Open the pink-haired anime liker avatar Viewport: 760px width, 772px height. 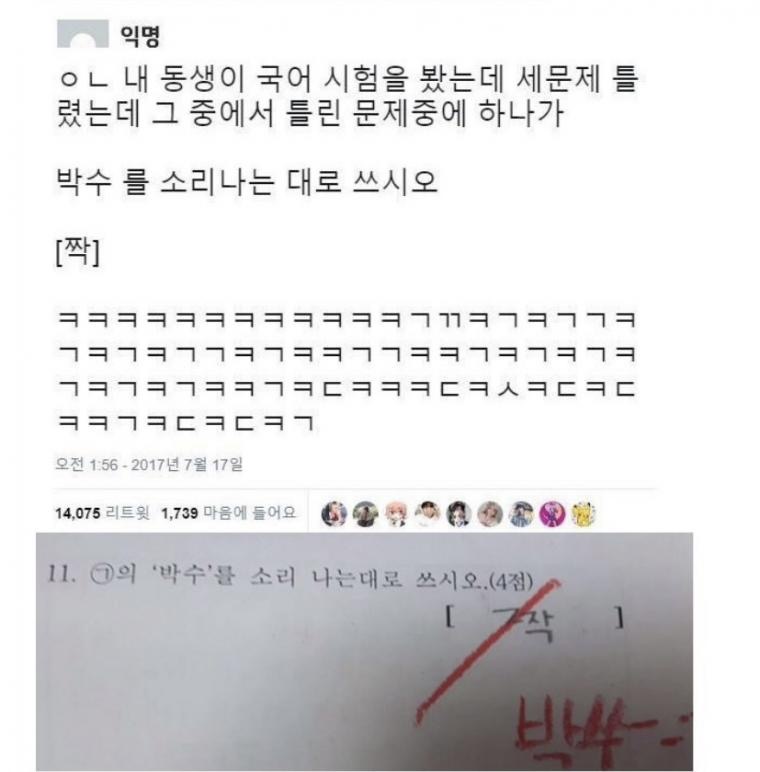(x=396, y=514)
